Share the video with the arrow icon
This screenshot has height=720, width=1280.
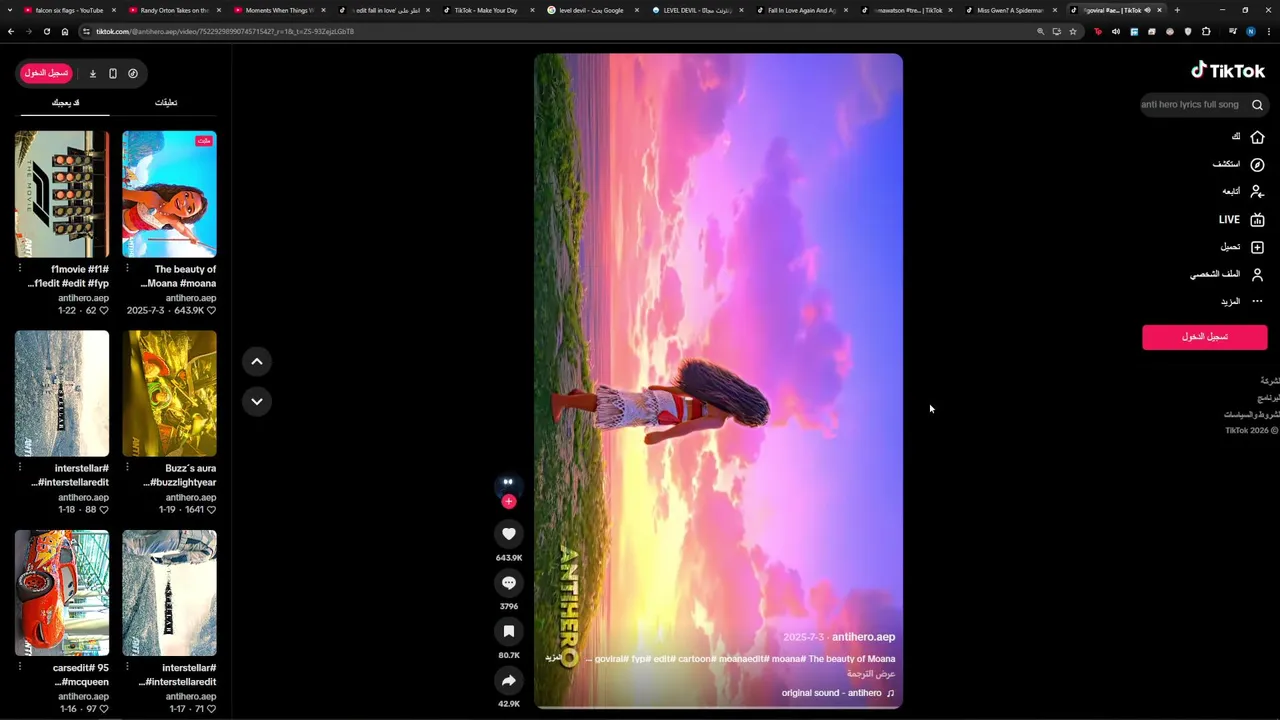coord(509,681)
